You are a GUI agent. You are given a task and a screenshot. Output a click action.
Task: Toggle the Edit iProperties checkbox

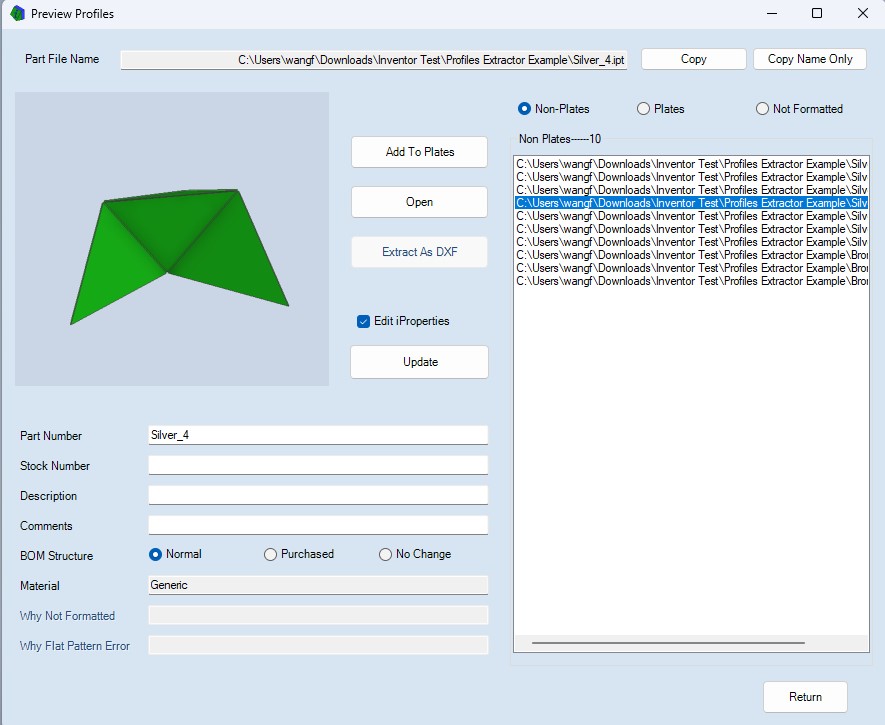click(404, 321)
